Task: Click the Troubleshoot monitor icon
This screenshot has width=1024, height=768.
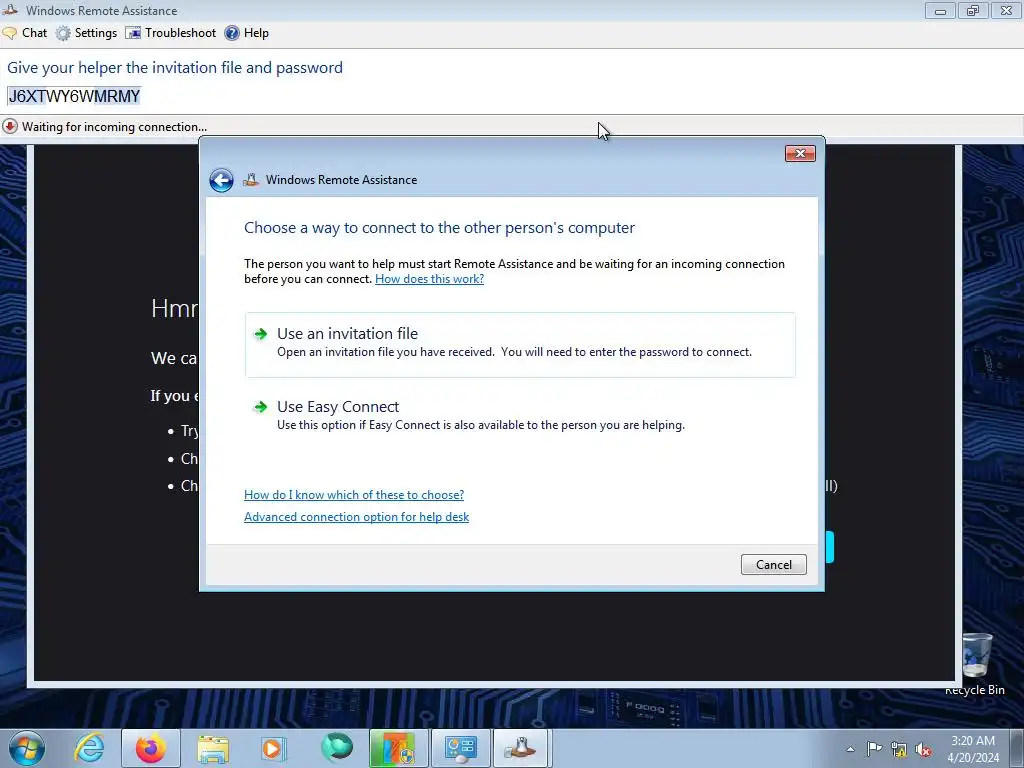Action: coord(133,33)
